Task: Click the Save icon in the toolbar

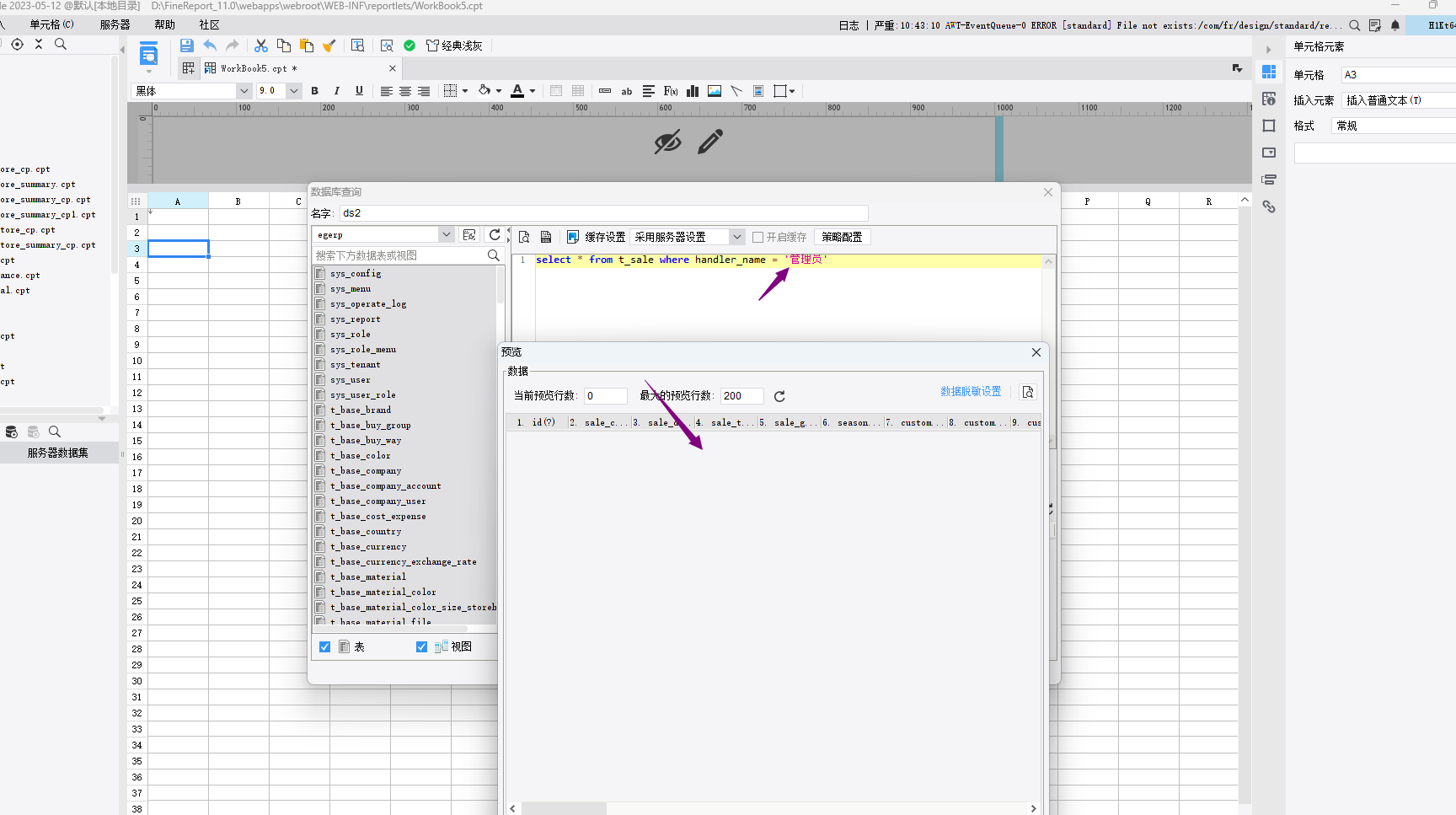Action: click(187, 46)
